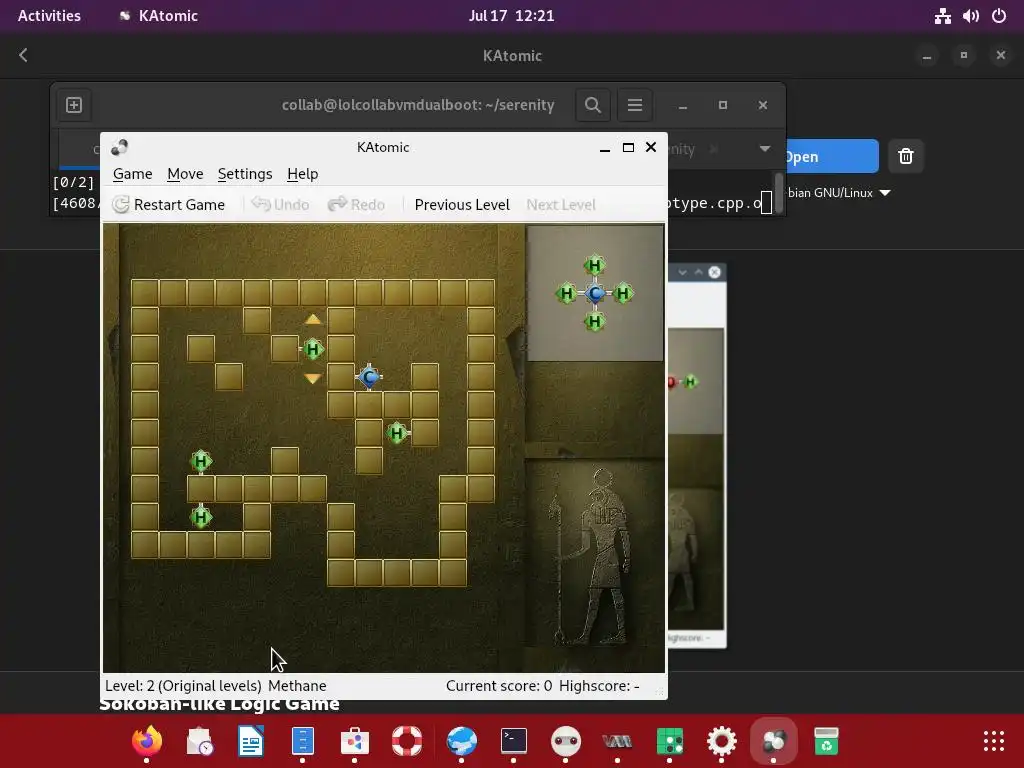Open the Help menu

click(302, 174)
